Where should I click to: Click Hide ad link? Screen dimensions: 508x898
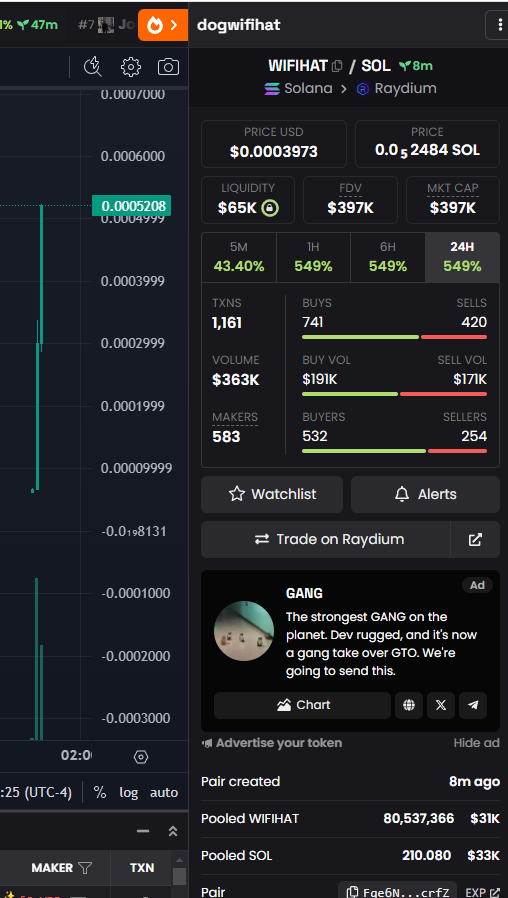click(x=477, y=743)
